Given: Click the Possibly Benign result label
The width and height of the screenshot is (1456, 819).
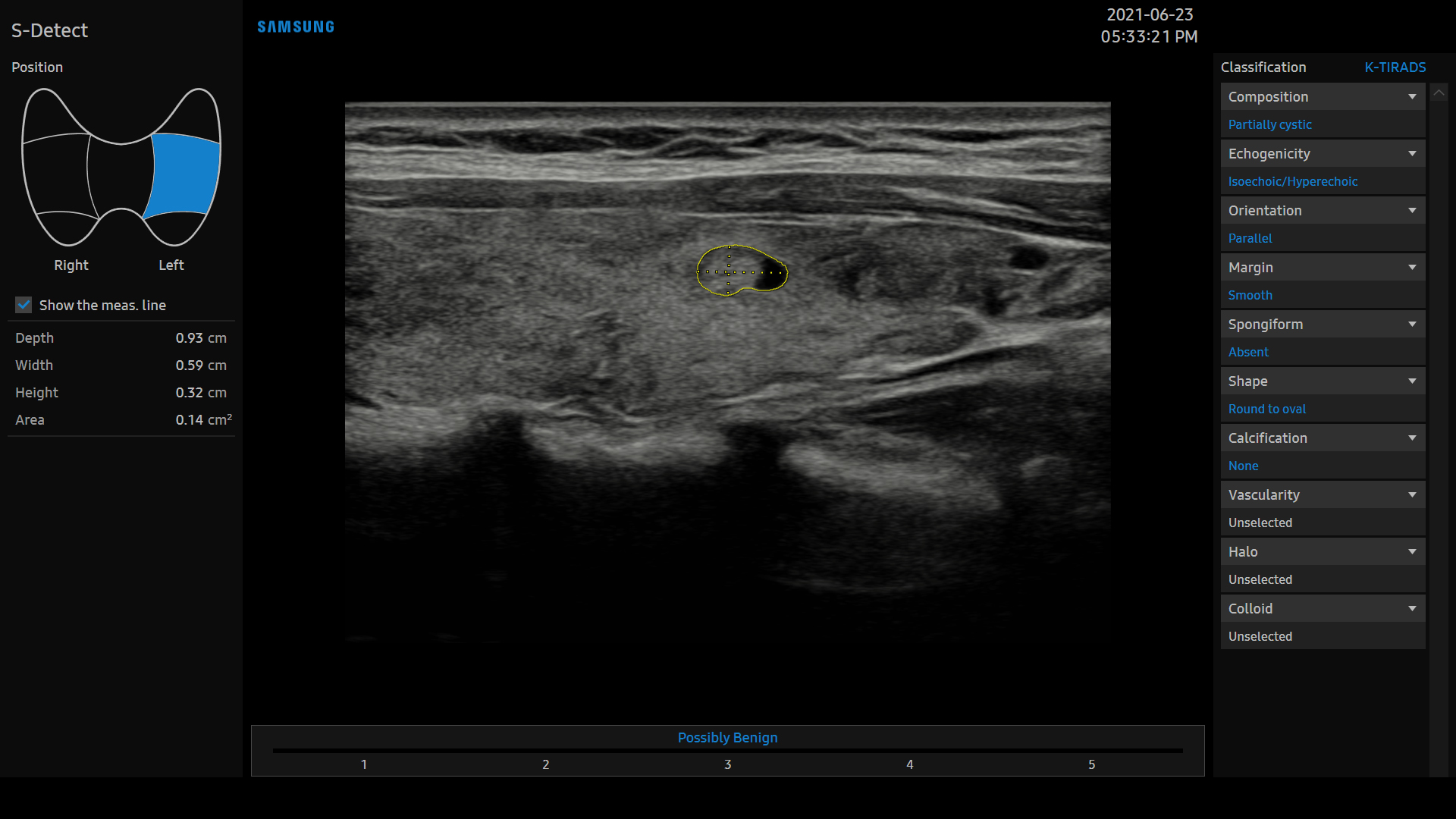Looking at the screenshot, I should pos(727,738).
